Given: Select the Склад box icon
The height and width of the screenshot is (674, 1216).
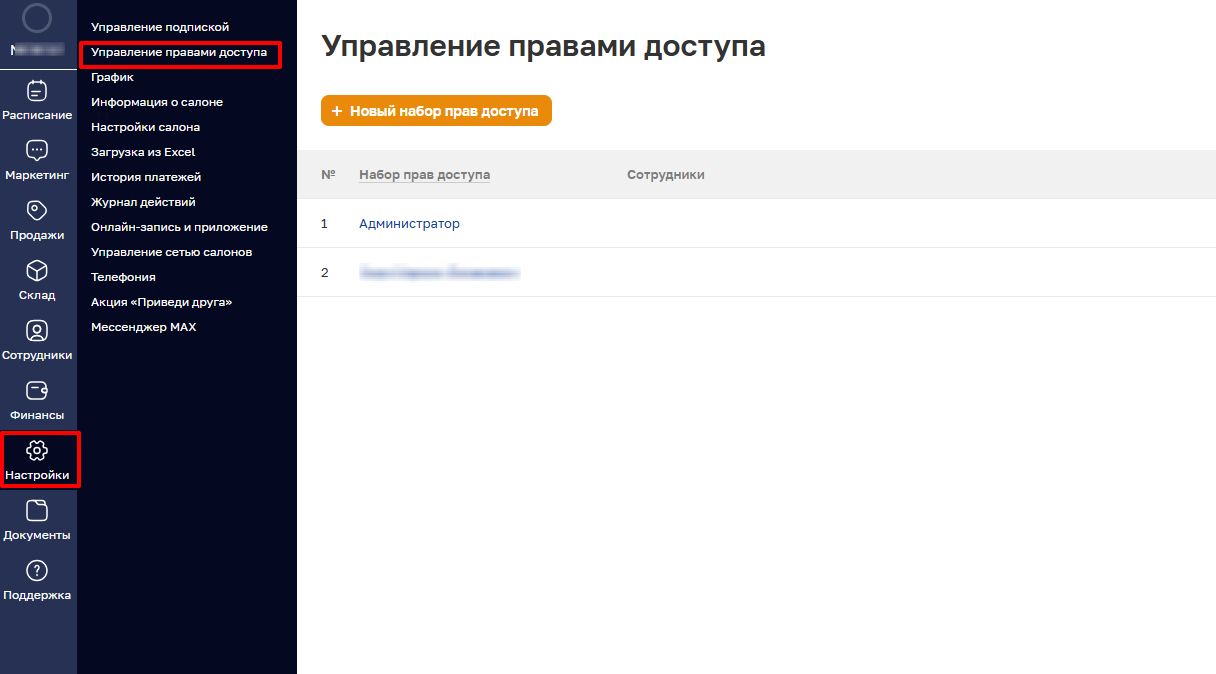Looking at the screenshot, I should point(37,271).
